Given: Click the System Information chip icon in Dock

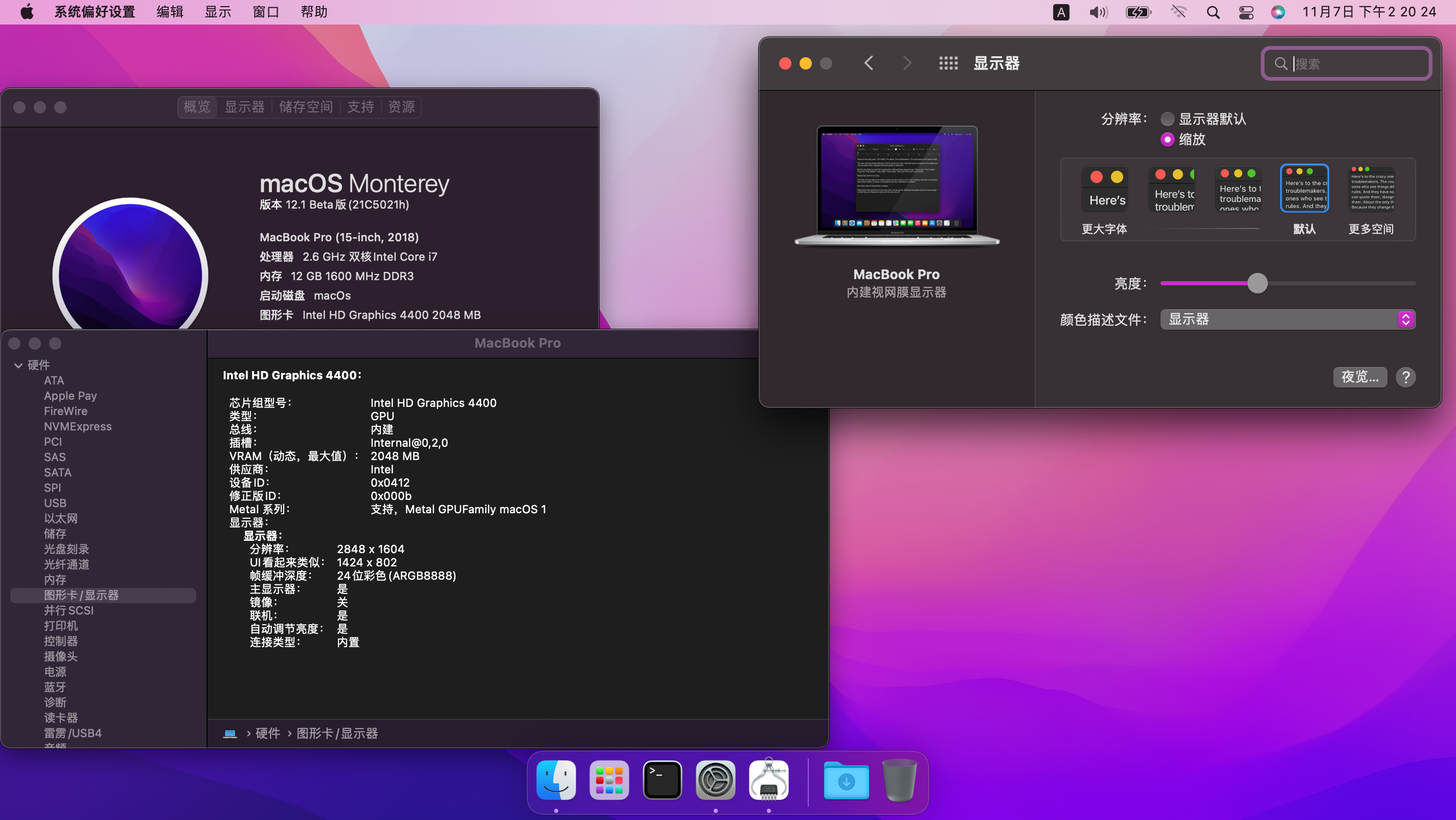Looking at the screenshot, I should click(768, 781).
